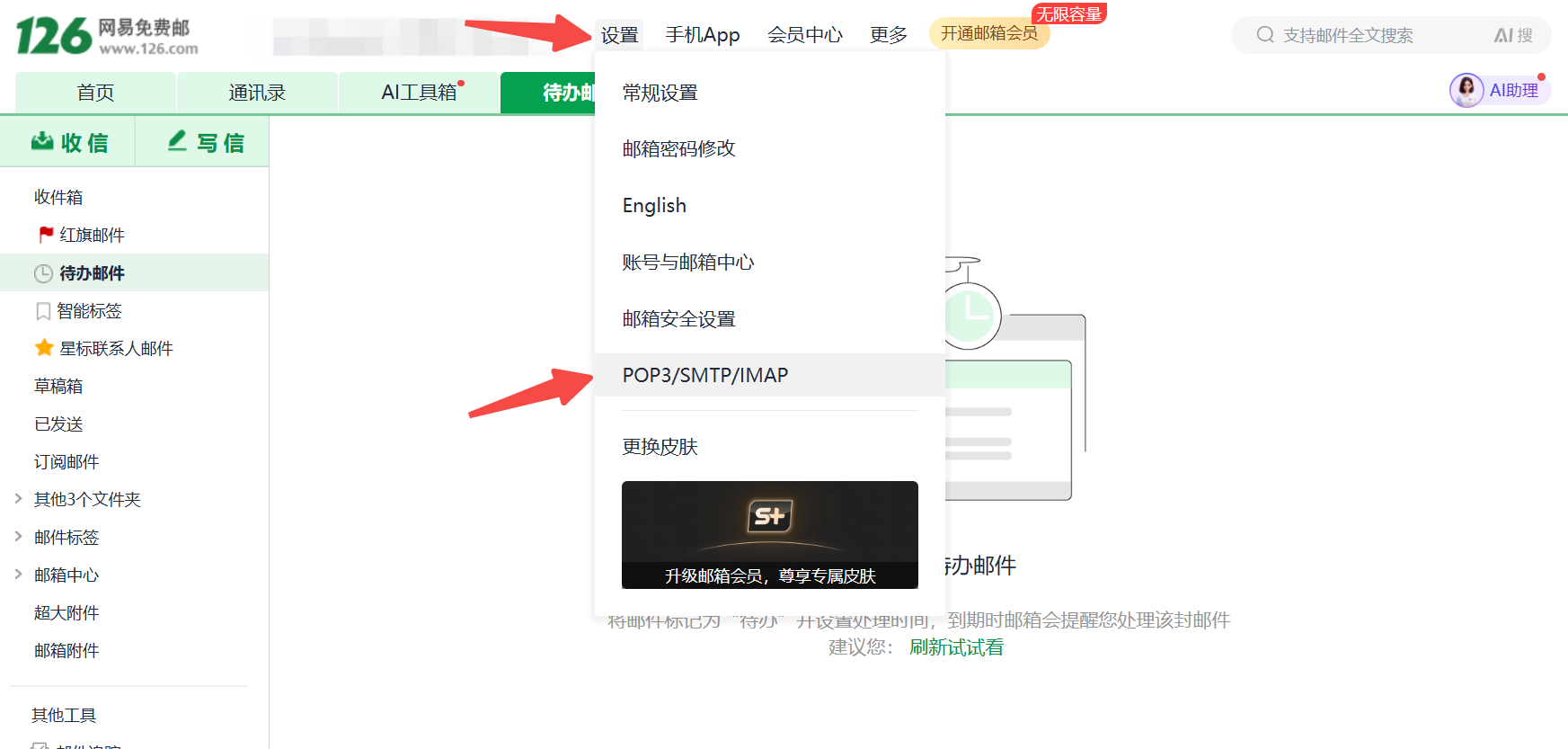Click the premium skin upgrade banner
Viewport: 1568px width, 749px height.
pyautogui.click(x=769, y=535)
